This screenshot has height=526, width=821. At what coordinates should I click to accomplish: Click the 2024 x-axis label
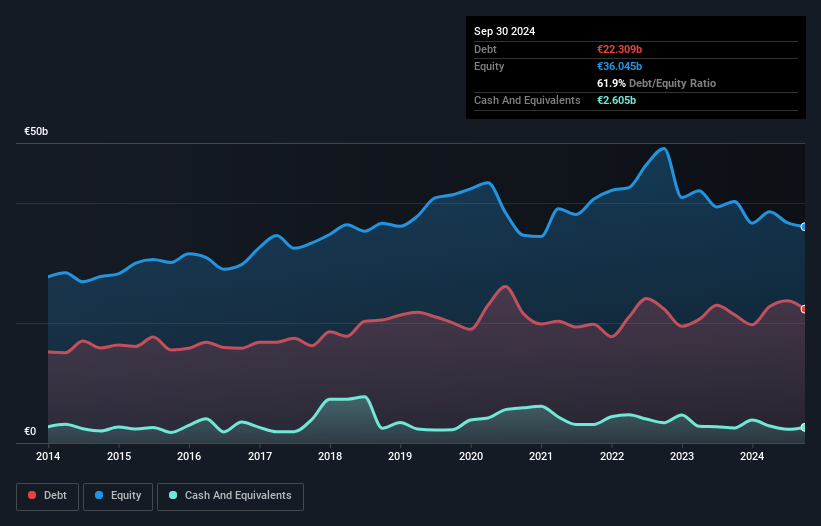(x=752, y=456)
